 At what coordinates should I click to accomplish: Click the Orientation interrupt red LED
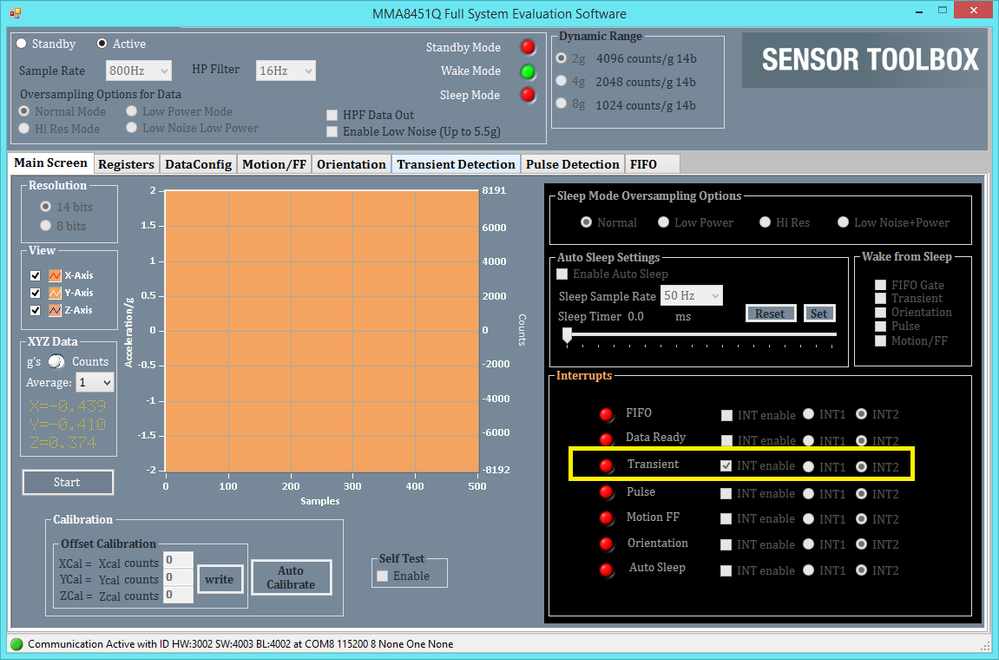[607, 544]
